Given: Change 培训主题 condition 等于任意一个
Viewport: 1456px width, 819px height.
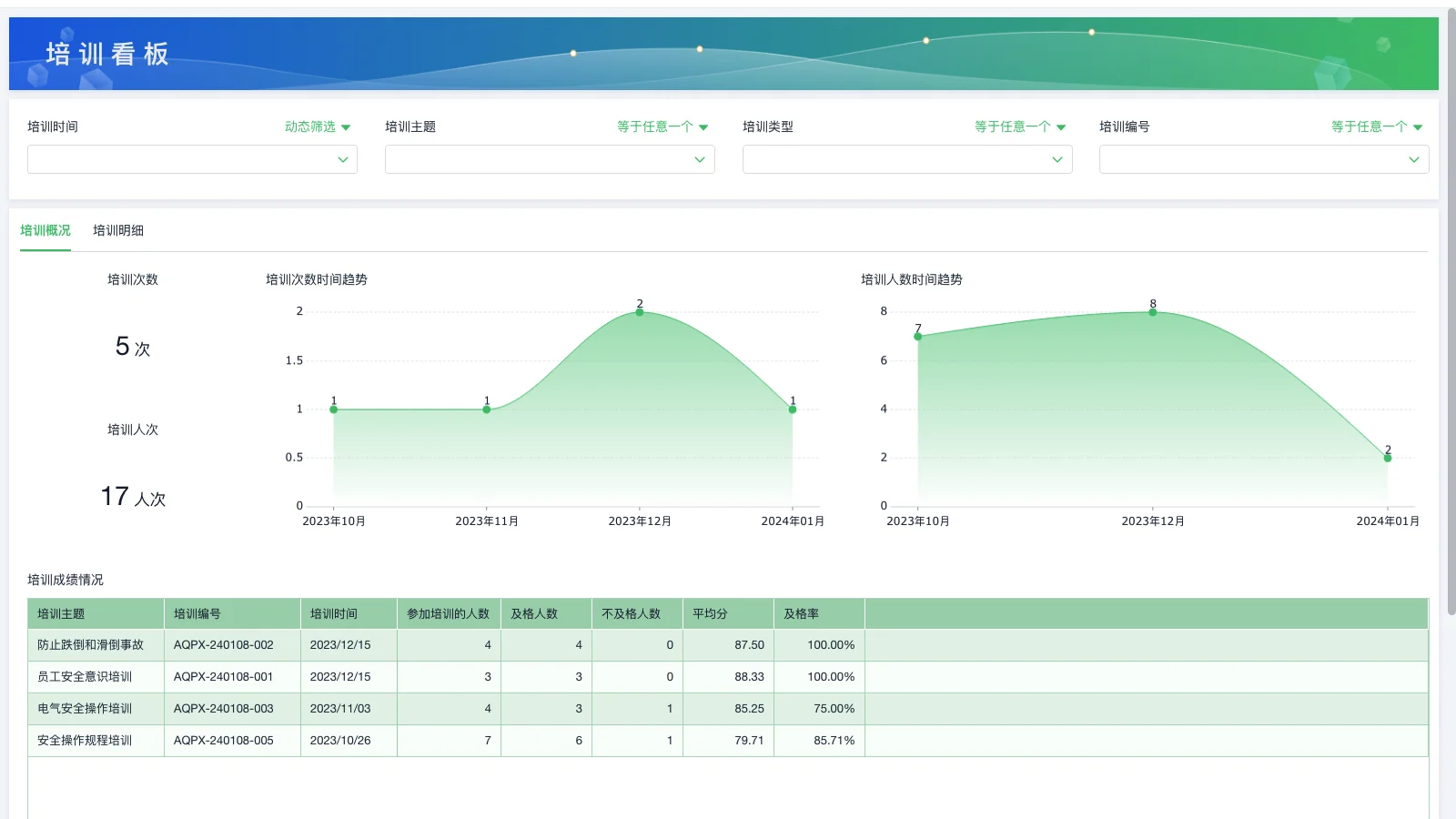Looking at the screenshot, I should pos(662,126).
